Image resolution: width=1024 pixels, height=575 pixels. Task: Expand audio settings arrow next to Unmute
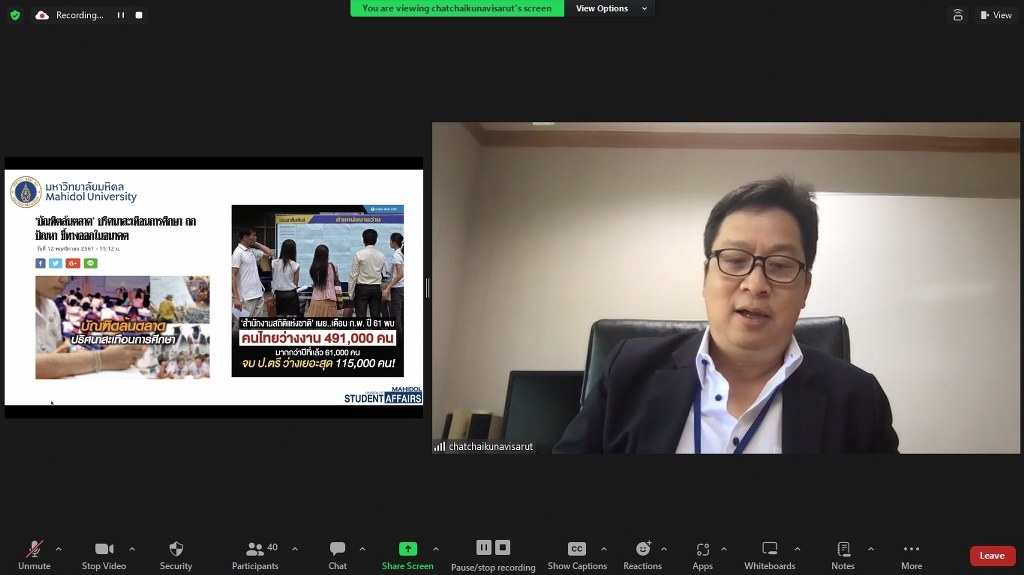59,549
